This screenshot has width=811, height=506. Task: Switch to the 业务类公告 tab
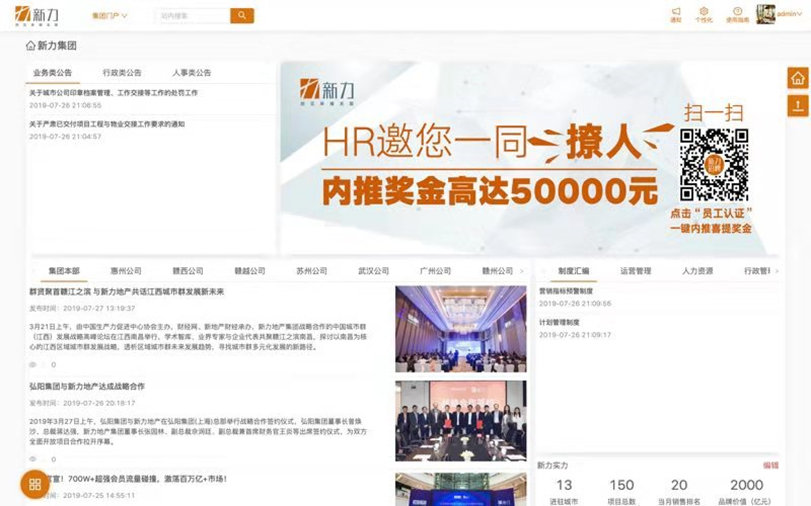pos(52,73)
